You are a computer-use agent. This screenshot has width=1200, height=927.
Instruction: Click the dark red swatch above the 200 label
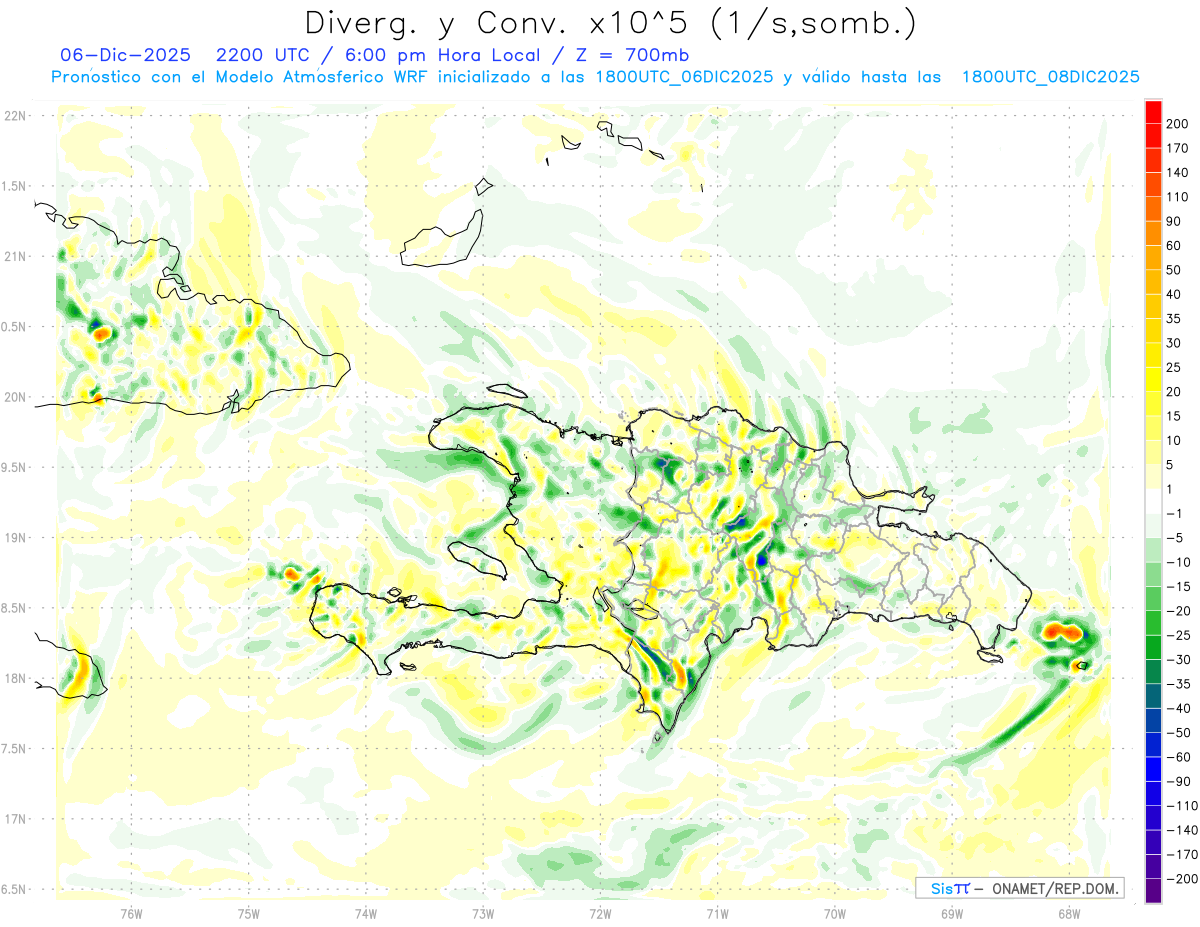(x=1153, y=111)
